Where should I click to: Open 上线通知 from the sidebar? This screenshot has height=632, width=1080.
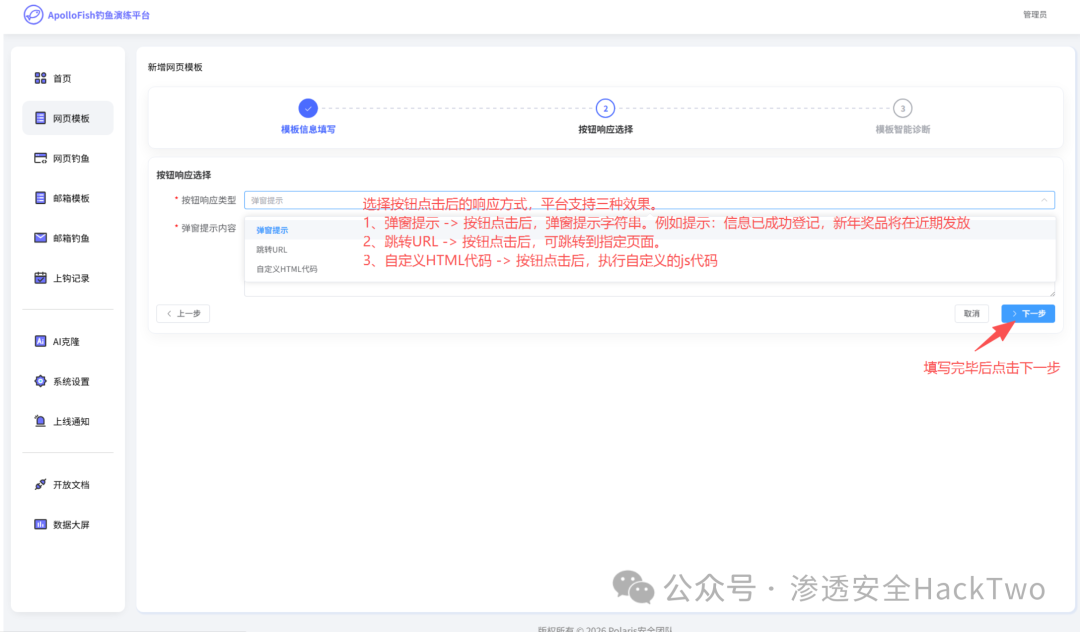coord(40,421)
